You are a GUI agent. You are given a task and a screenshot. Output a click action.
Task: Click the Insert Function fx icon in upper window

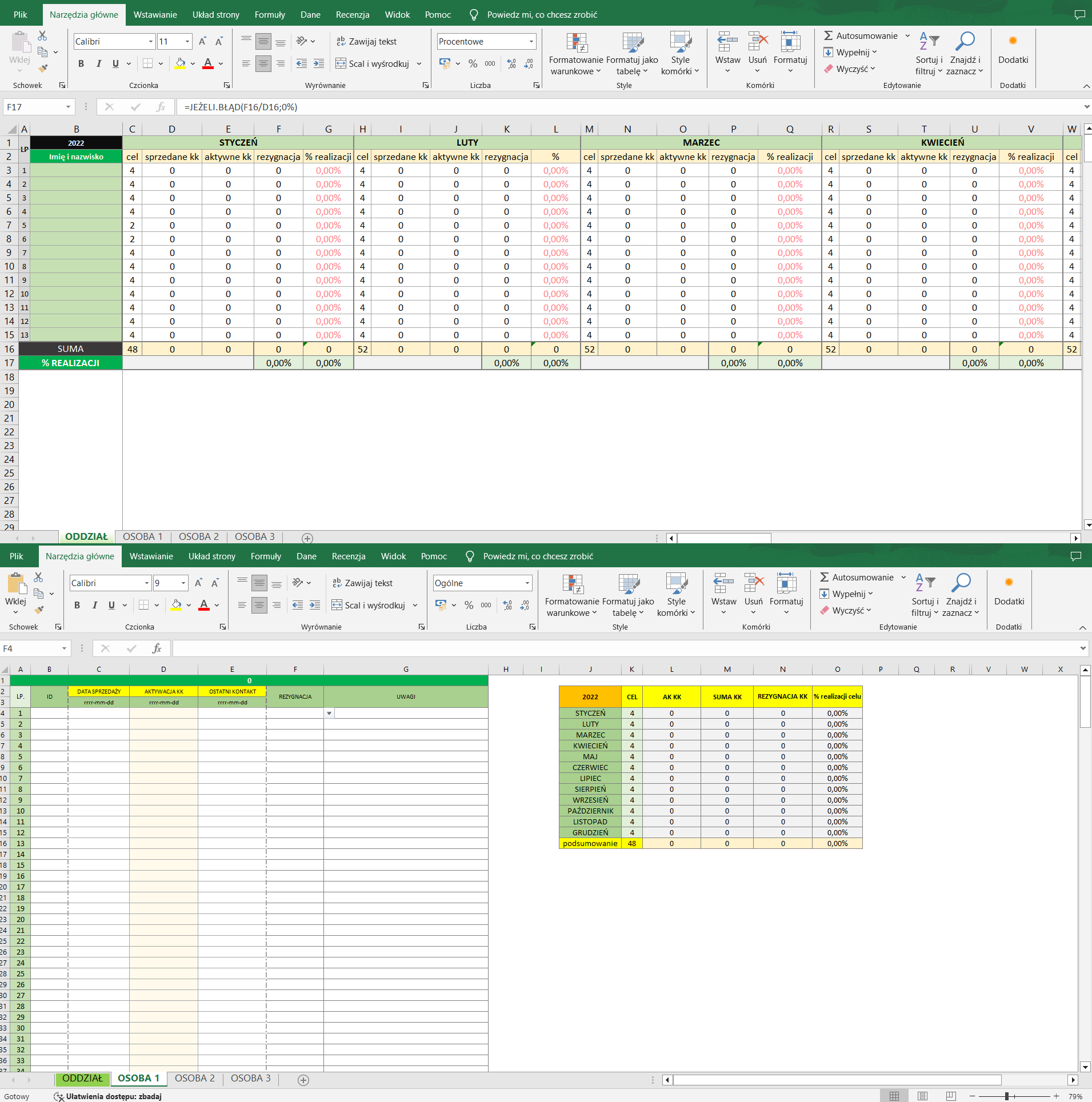click(x=161, y=107)
